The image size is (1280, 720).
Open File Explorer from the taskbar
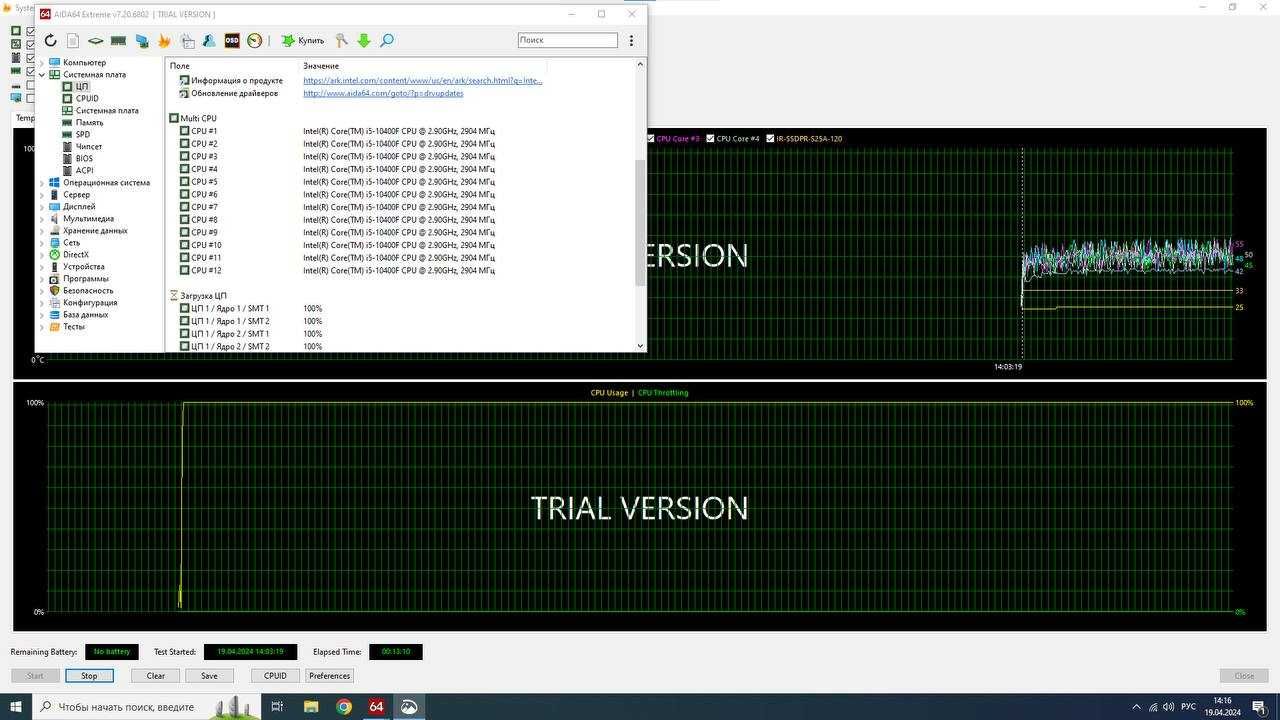(311, 707)
